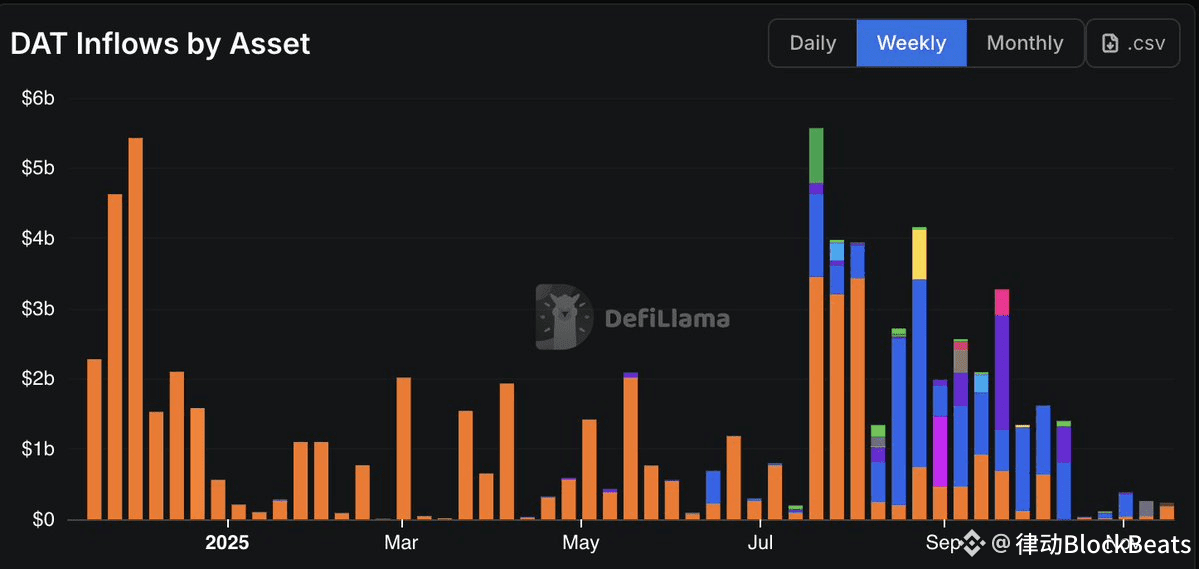Select the Weekly interval tab

click(x=911, y=43)
